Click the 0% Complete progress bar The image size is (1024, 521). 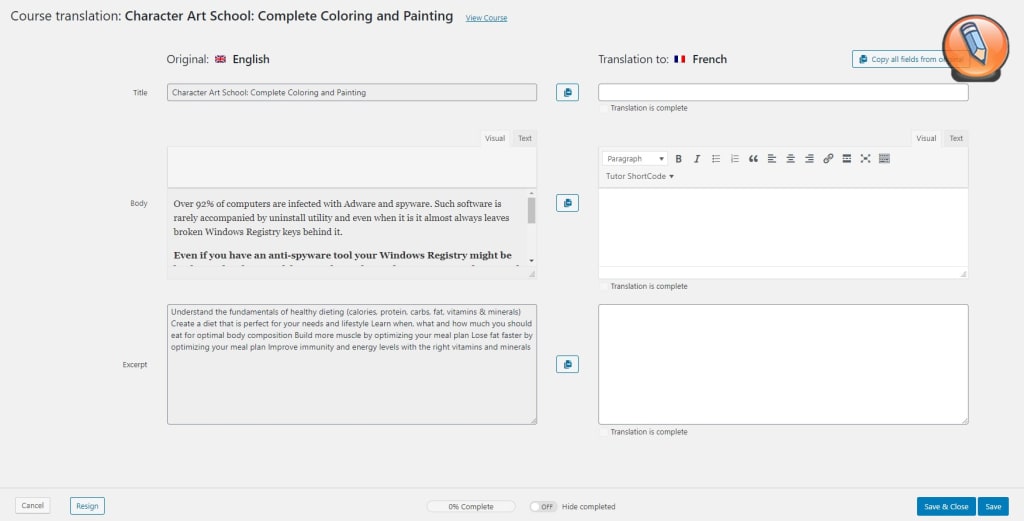471,507
